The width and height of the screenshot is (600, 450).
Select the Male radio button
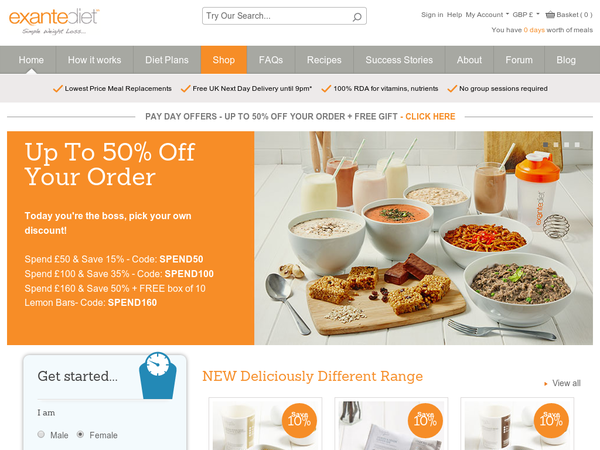[x=41, y=434]
